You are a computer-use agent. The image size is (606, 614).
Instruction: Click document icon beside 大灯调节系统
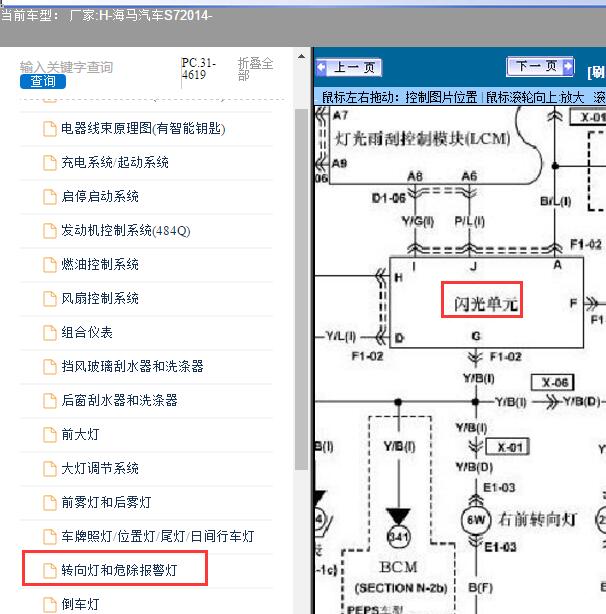(50, 469)
